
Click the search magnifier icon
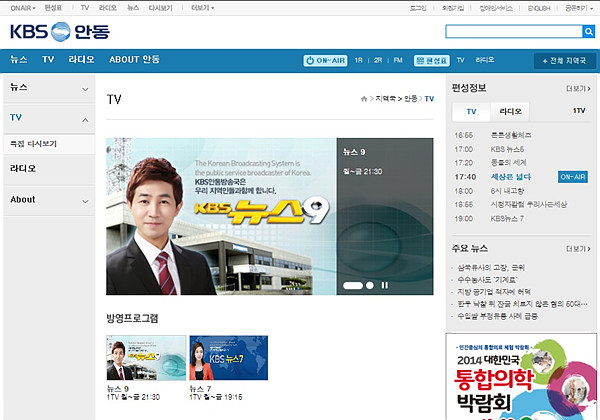589,31
